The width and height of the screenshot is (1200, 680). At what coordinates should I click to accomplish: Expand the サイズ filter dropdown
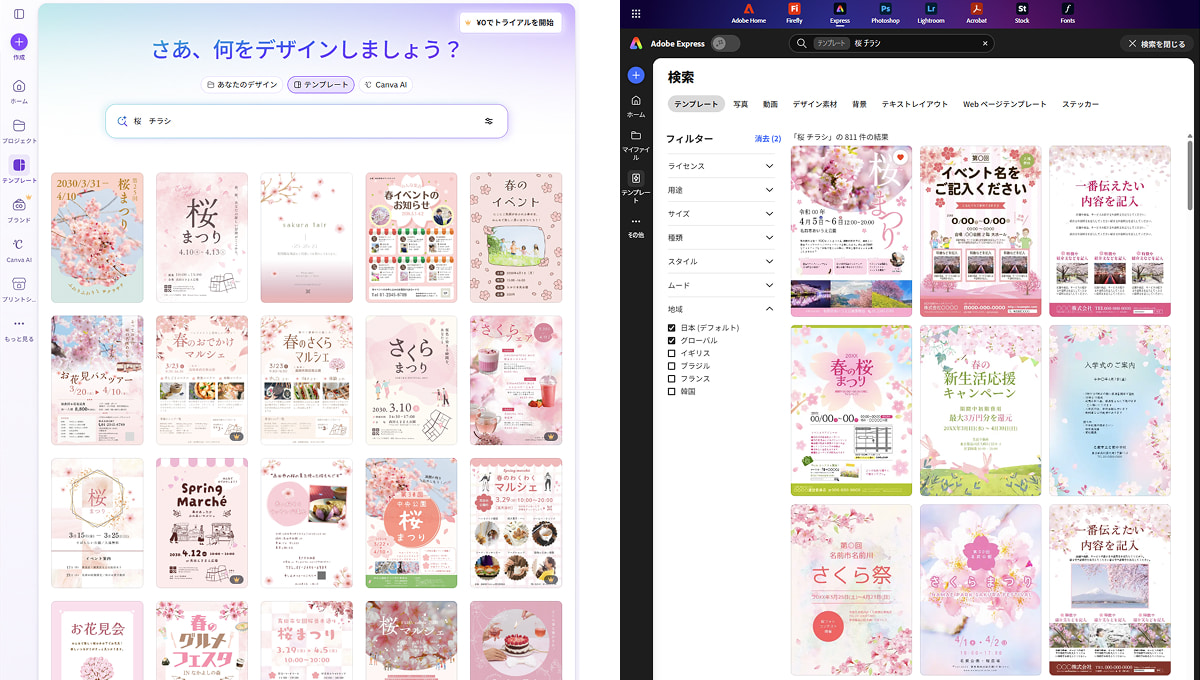(x=769, y=214)
